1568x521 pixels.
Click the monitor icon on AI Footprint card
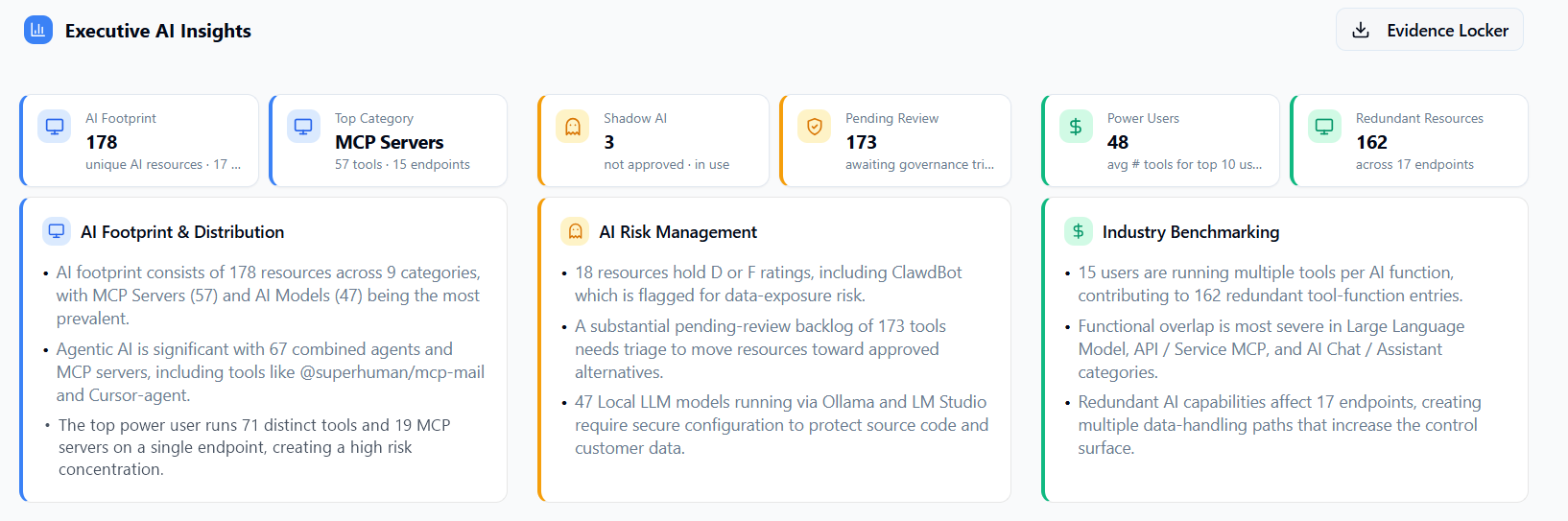click(x=55, y=127)
